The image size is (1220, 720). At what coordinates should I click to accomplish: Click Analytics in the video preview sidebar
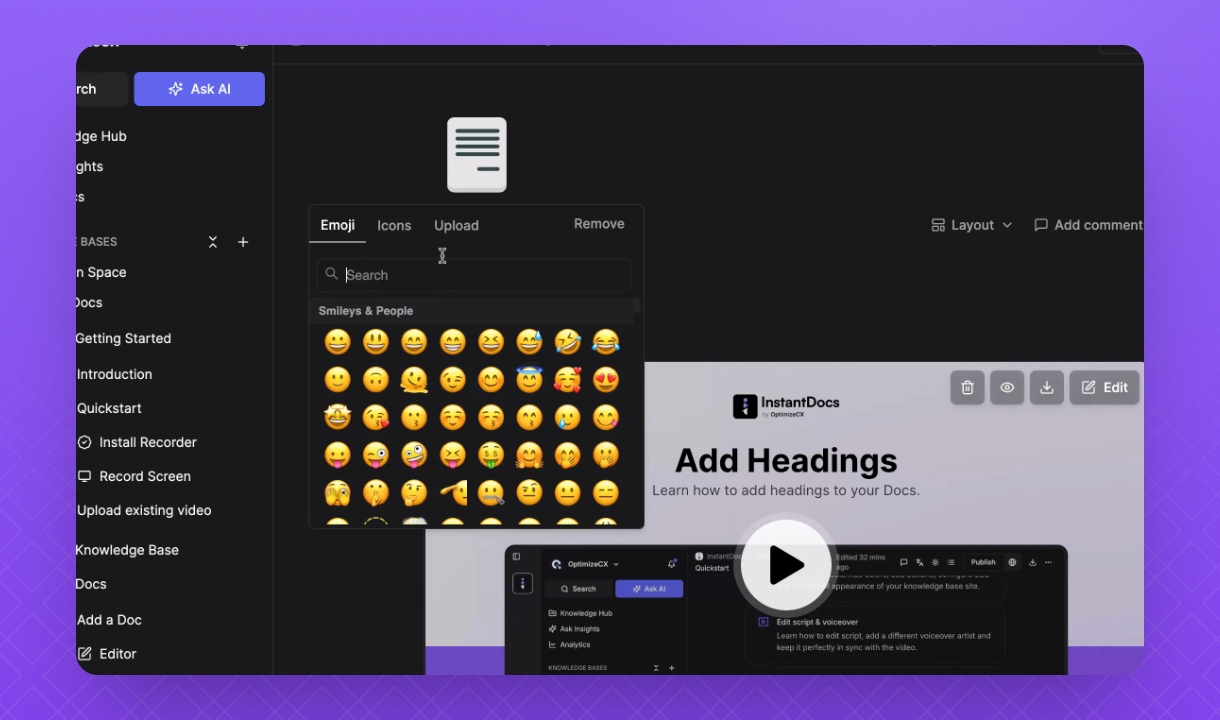tap(569, 645)
